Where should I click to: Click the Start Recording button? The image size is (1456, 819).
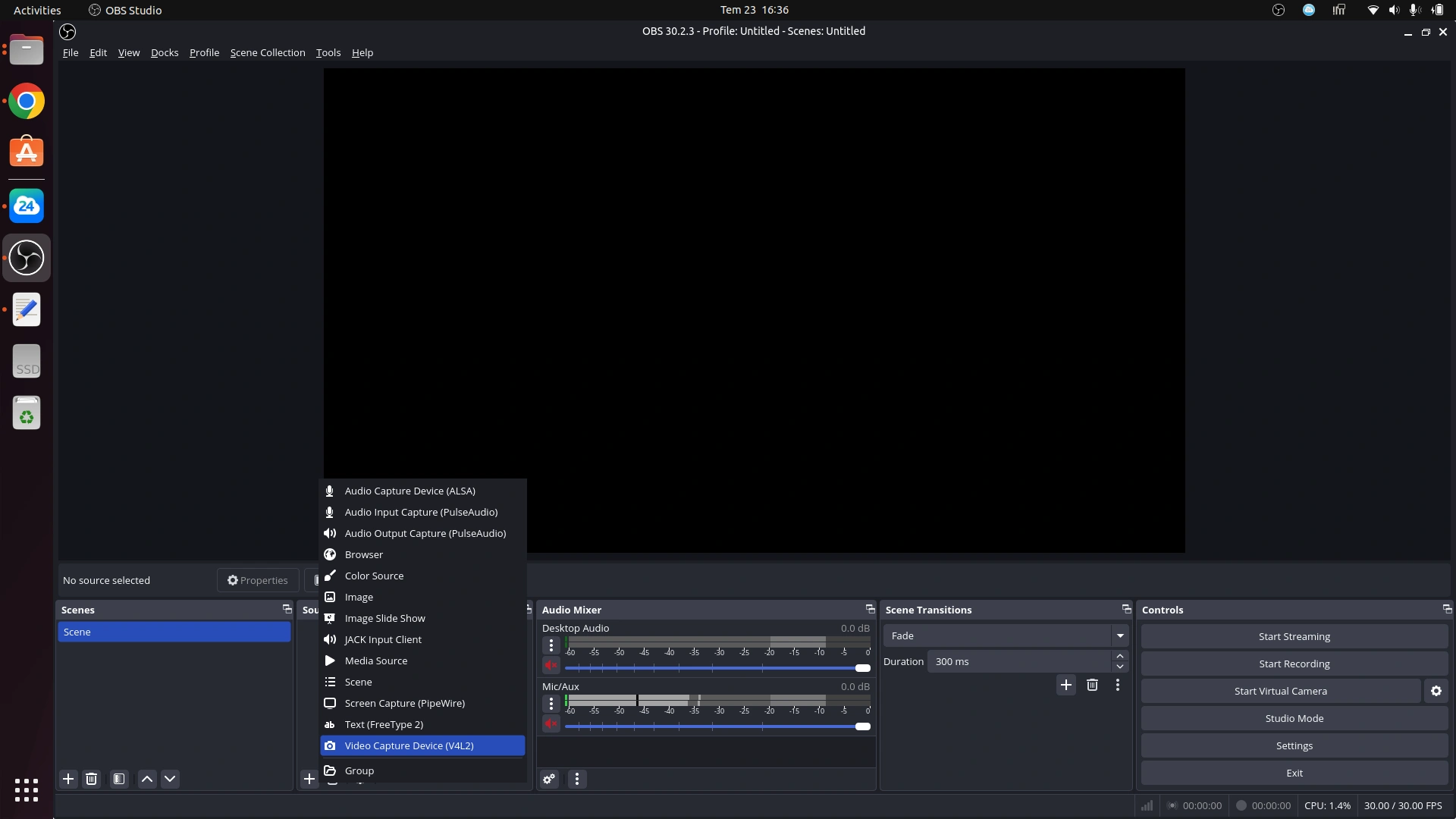(x=1294, y=664)
